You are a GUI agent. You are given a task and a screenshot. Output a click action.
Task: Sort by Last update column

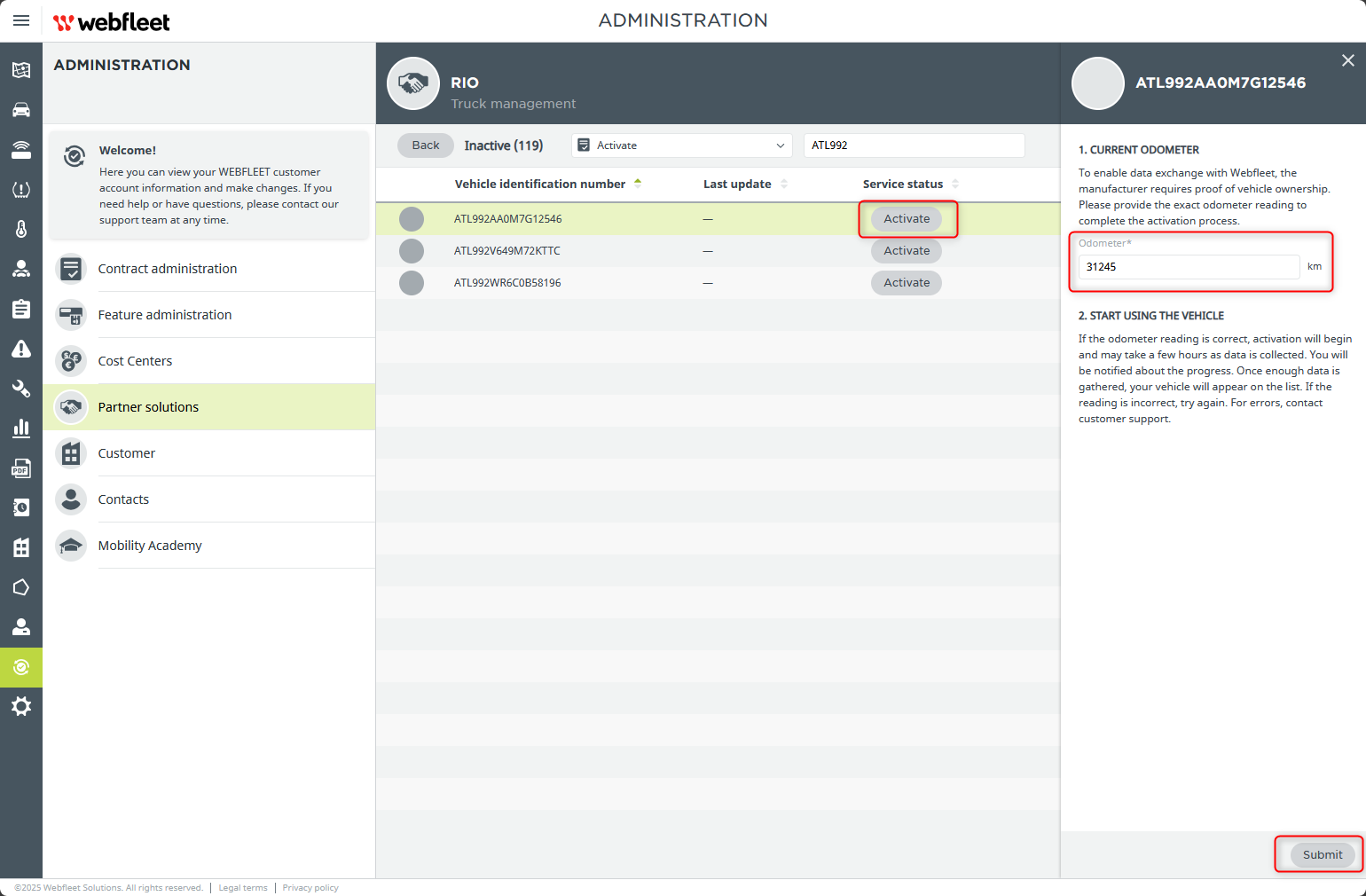[745, 184]
